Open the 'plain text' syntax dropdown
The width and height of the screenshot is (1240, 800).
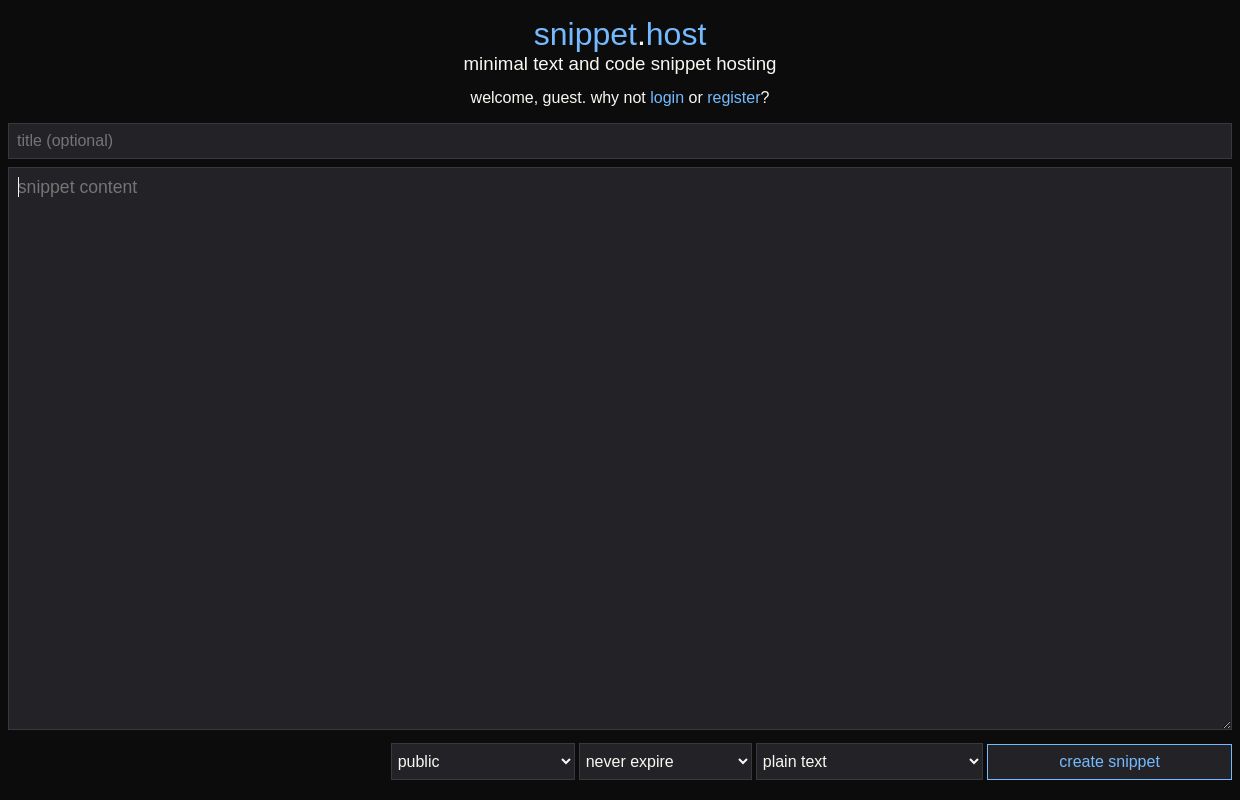[x=868, y=761]
